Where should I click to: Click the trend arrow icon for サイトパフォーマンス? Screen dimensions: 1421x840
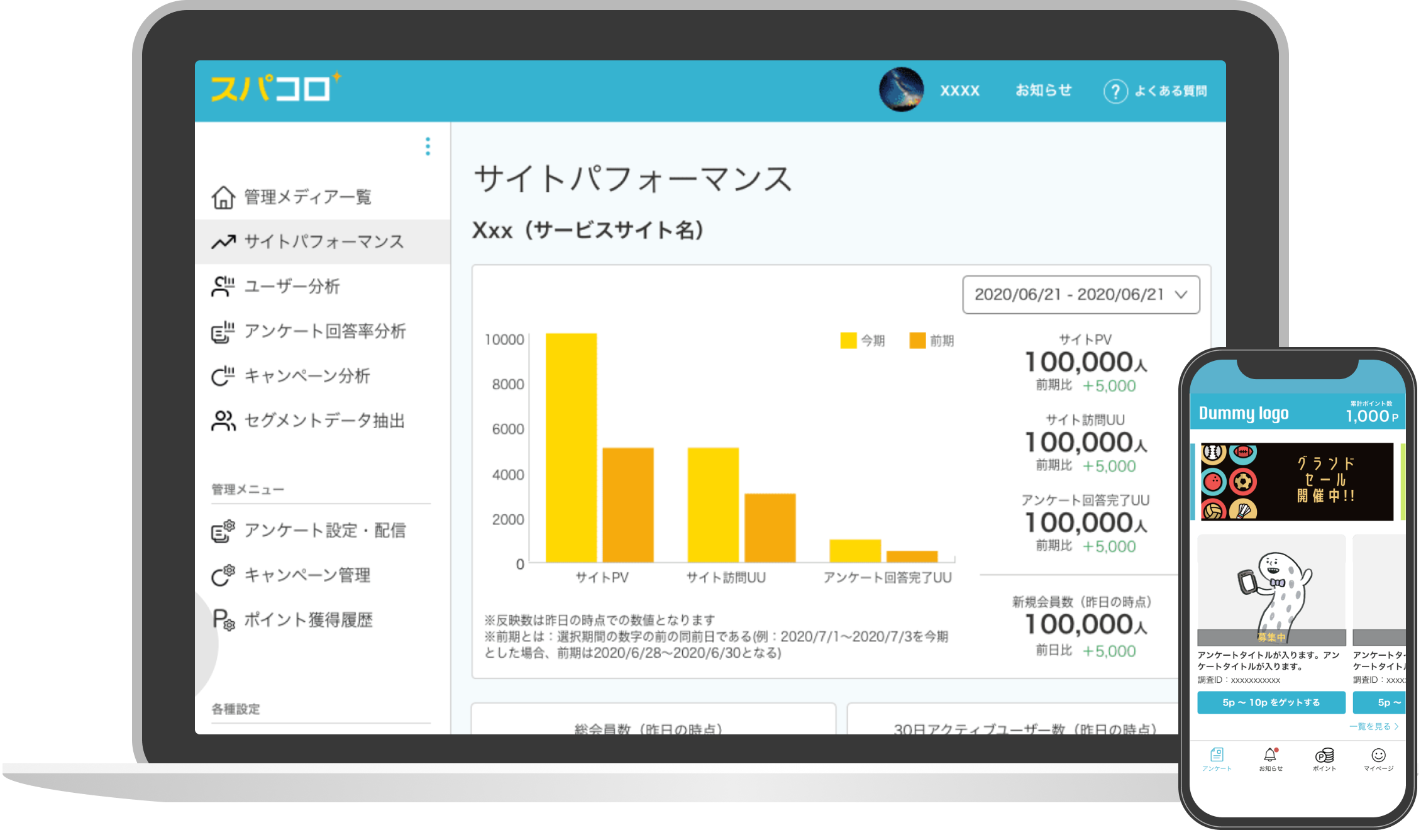point(223,242)
